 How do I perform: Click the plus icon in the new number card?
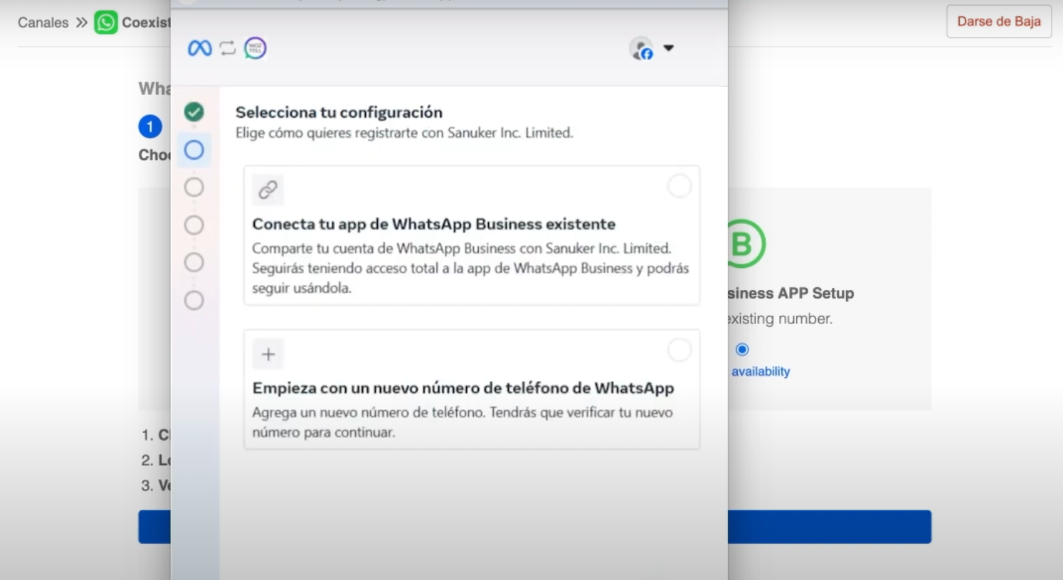[268, 354]
